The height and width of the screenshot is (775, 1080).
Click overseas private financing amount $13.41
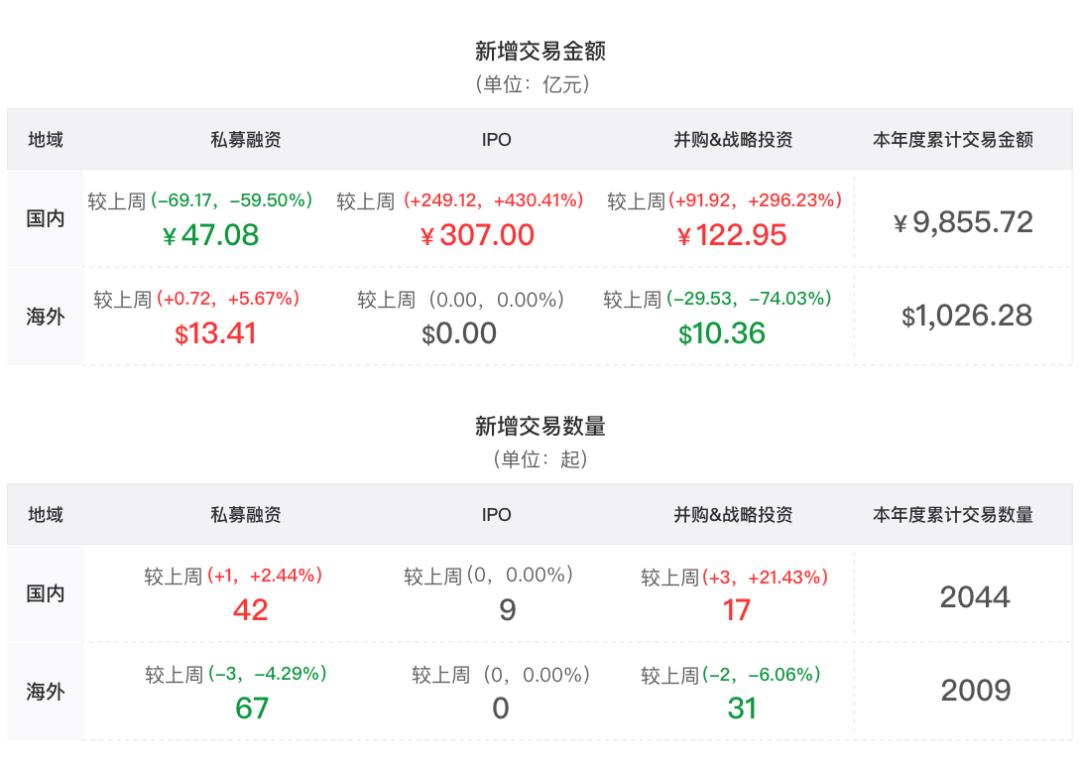coord(215,333)
